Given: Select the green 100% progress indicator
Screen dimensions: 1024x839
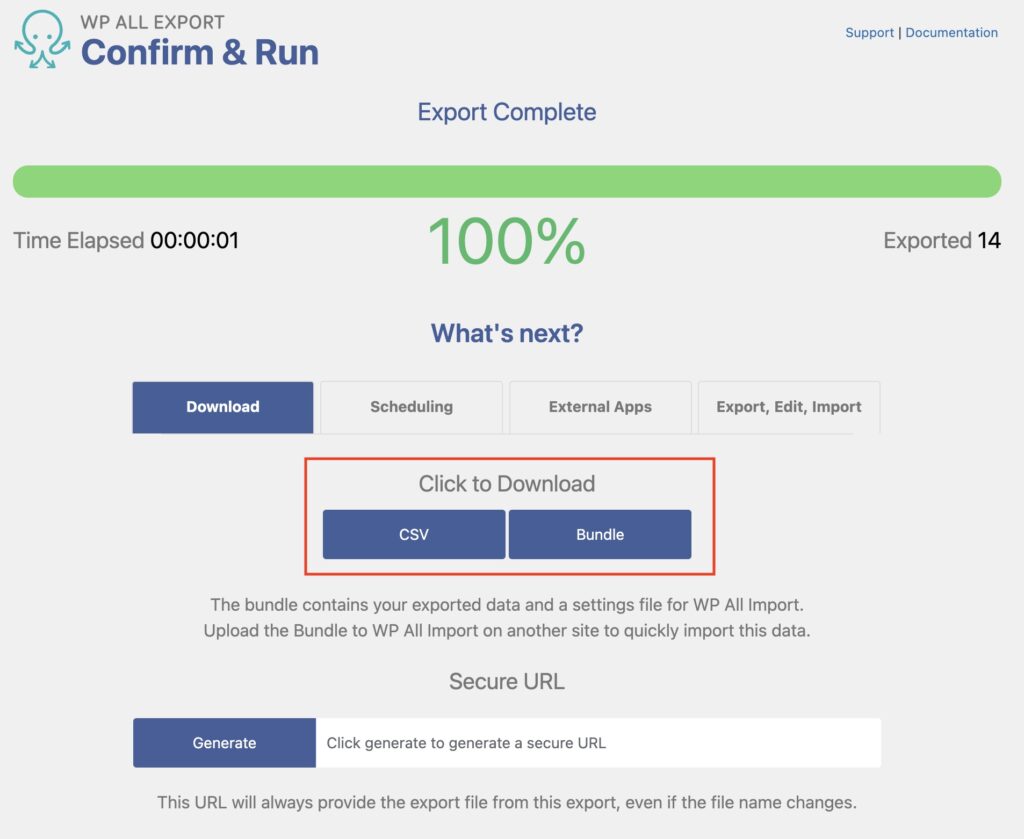Looking at the screenshot, I should point(506,238).
